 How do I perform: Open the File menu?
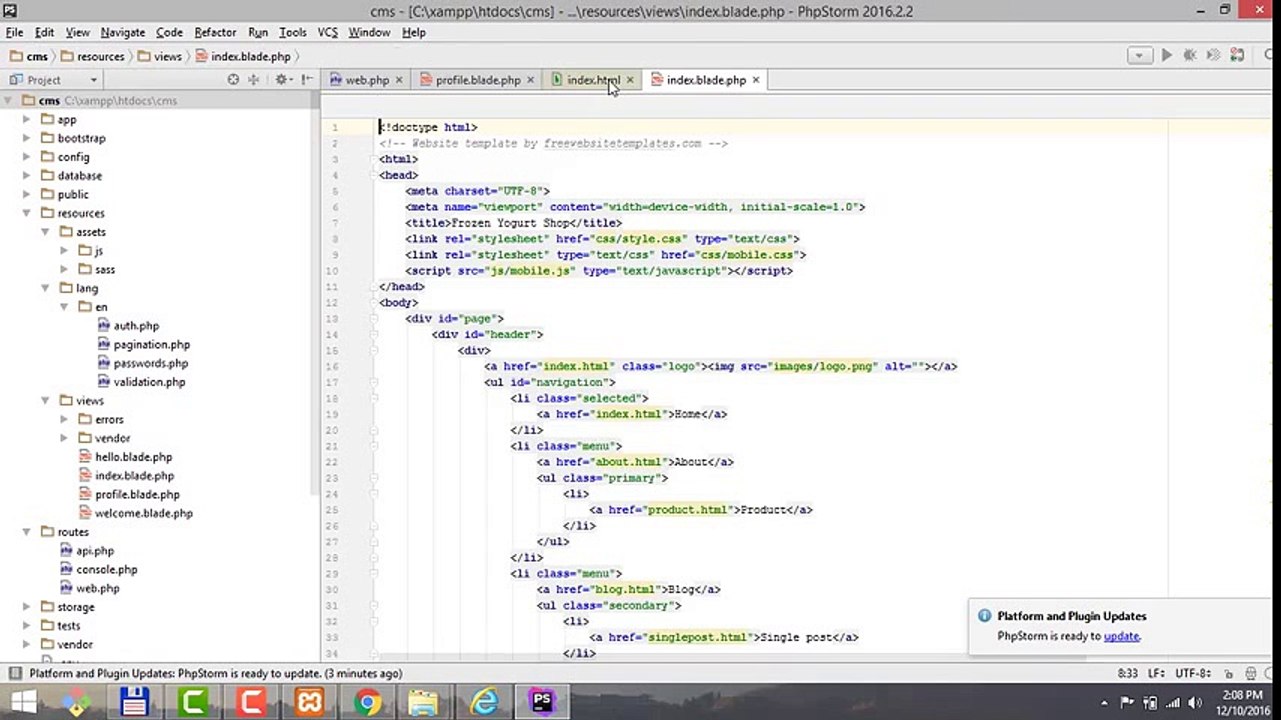tap(14, 32)
